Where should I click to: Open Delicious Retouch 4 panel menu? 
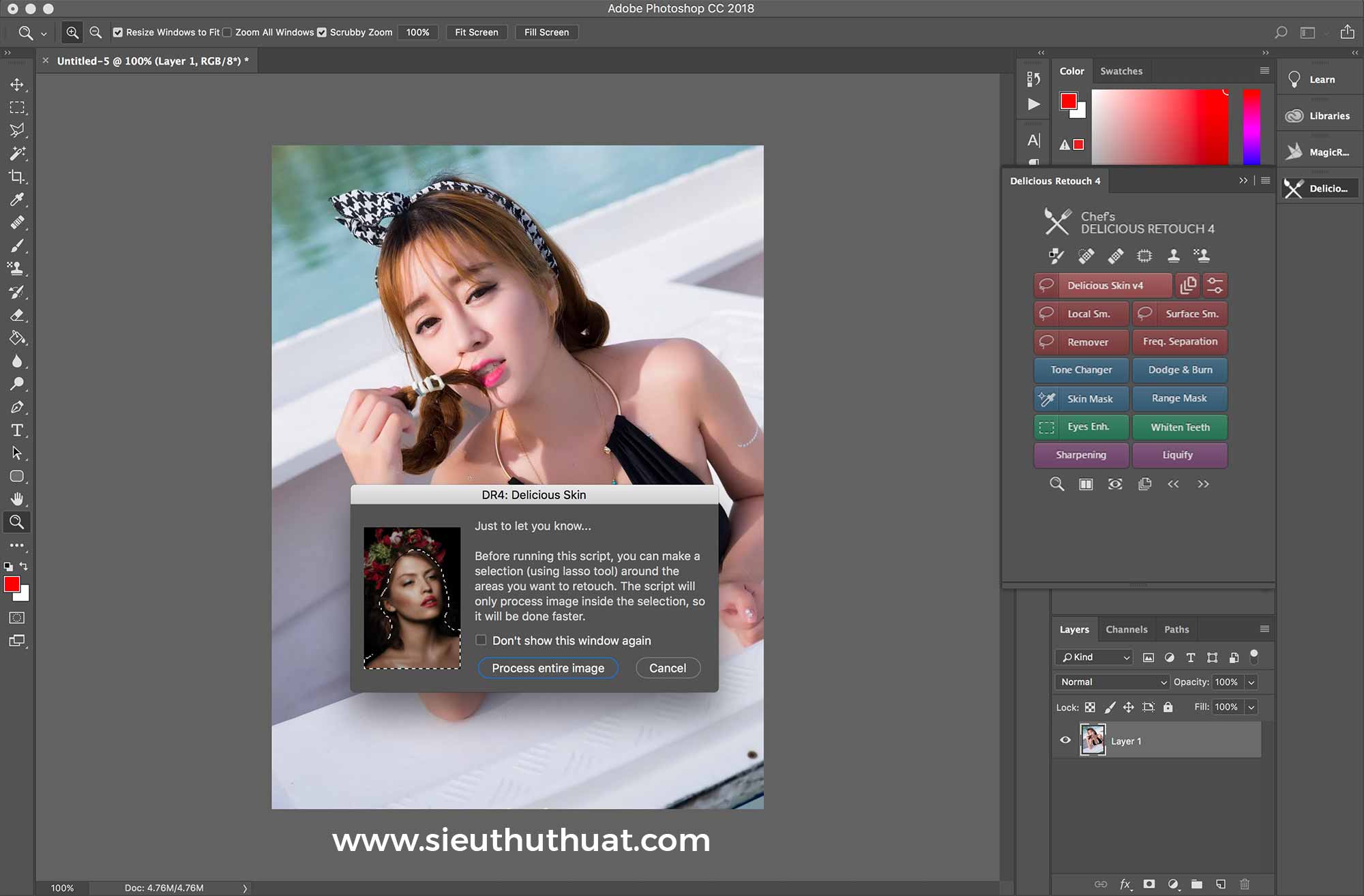(1266, 180)
